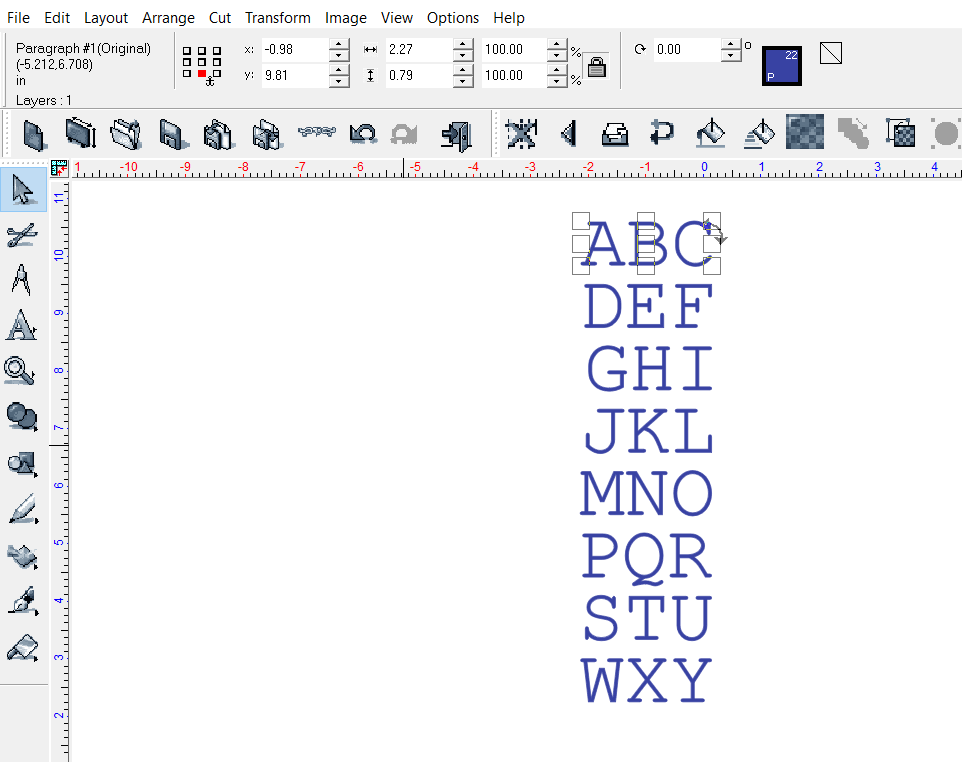Select the top-left anchor point in grid
The width and height of the screenshot is (962, 762).
pyautogui.click(x=188, y=50)
